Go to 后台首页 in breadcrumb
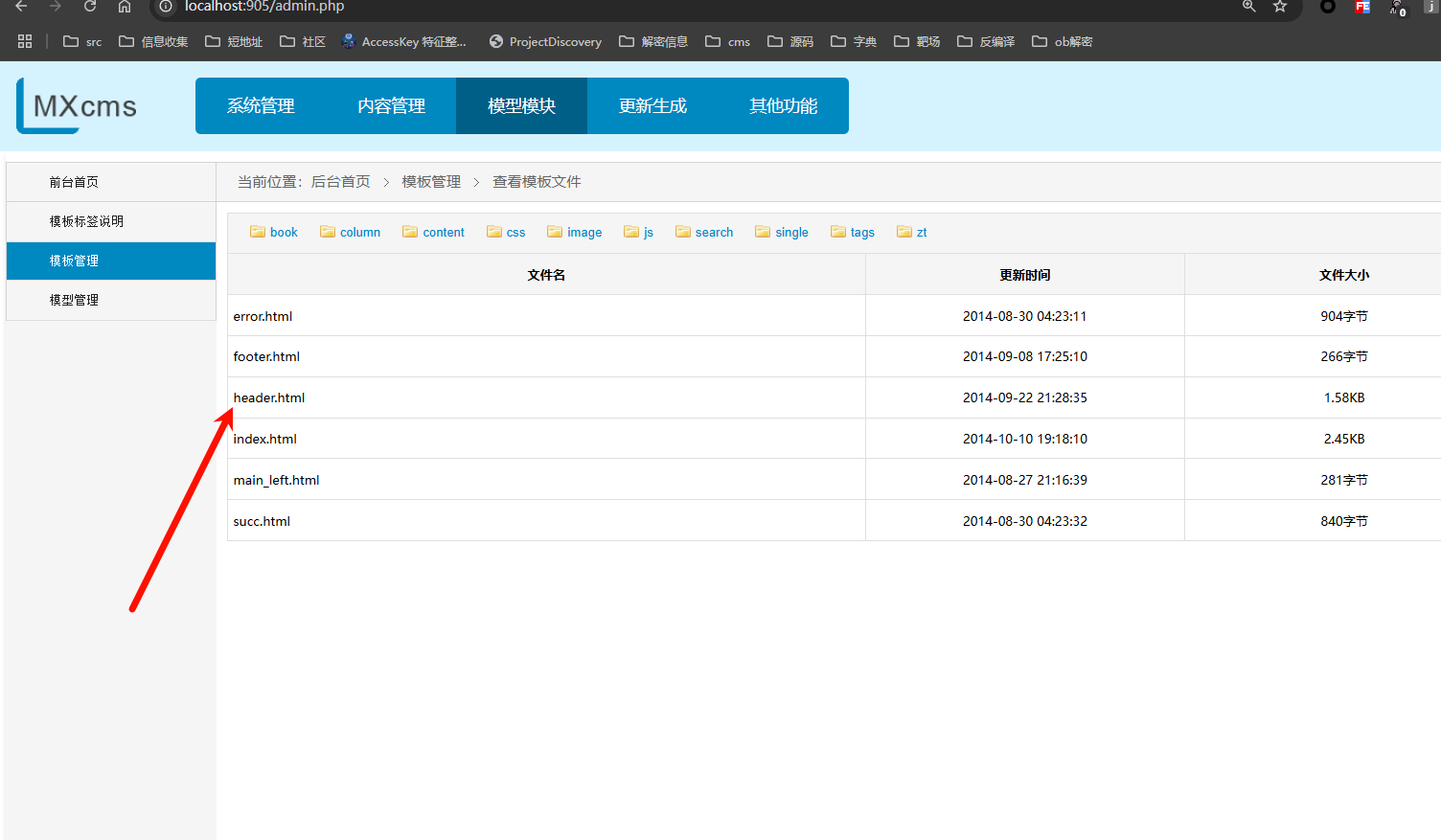Viewport: 1441px width, 840px height. point(340,182)
